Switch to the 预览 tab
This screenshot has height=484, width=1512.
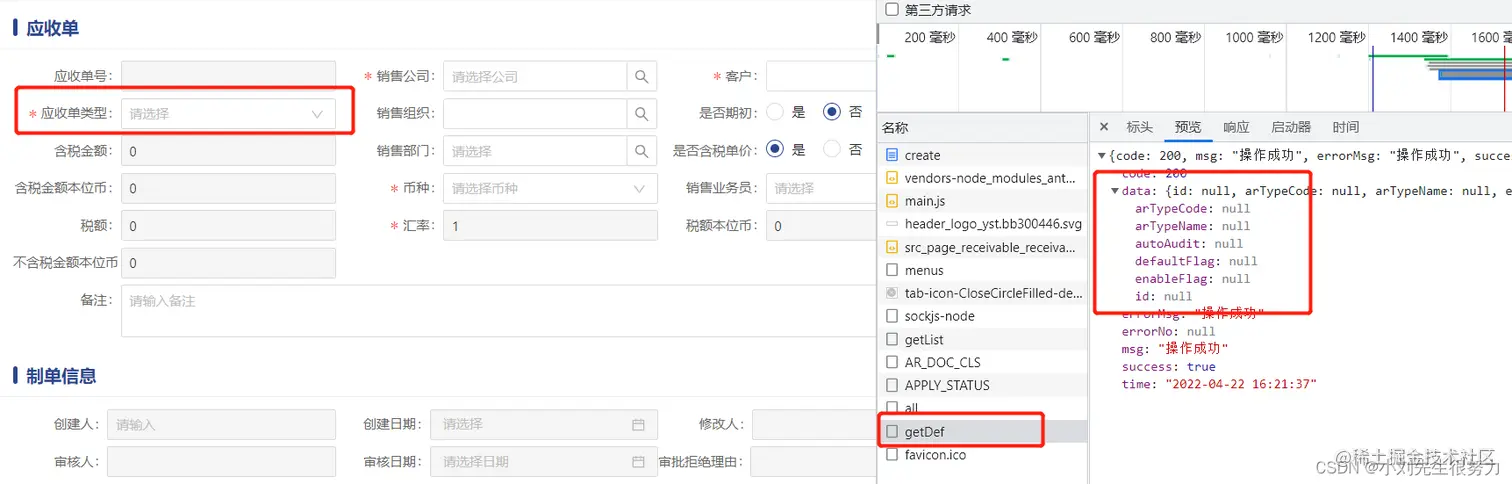[1188, 127]
